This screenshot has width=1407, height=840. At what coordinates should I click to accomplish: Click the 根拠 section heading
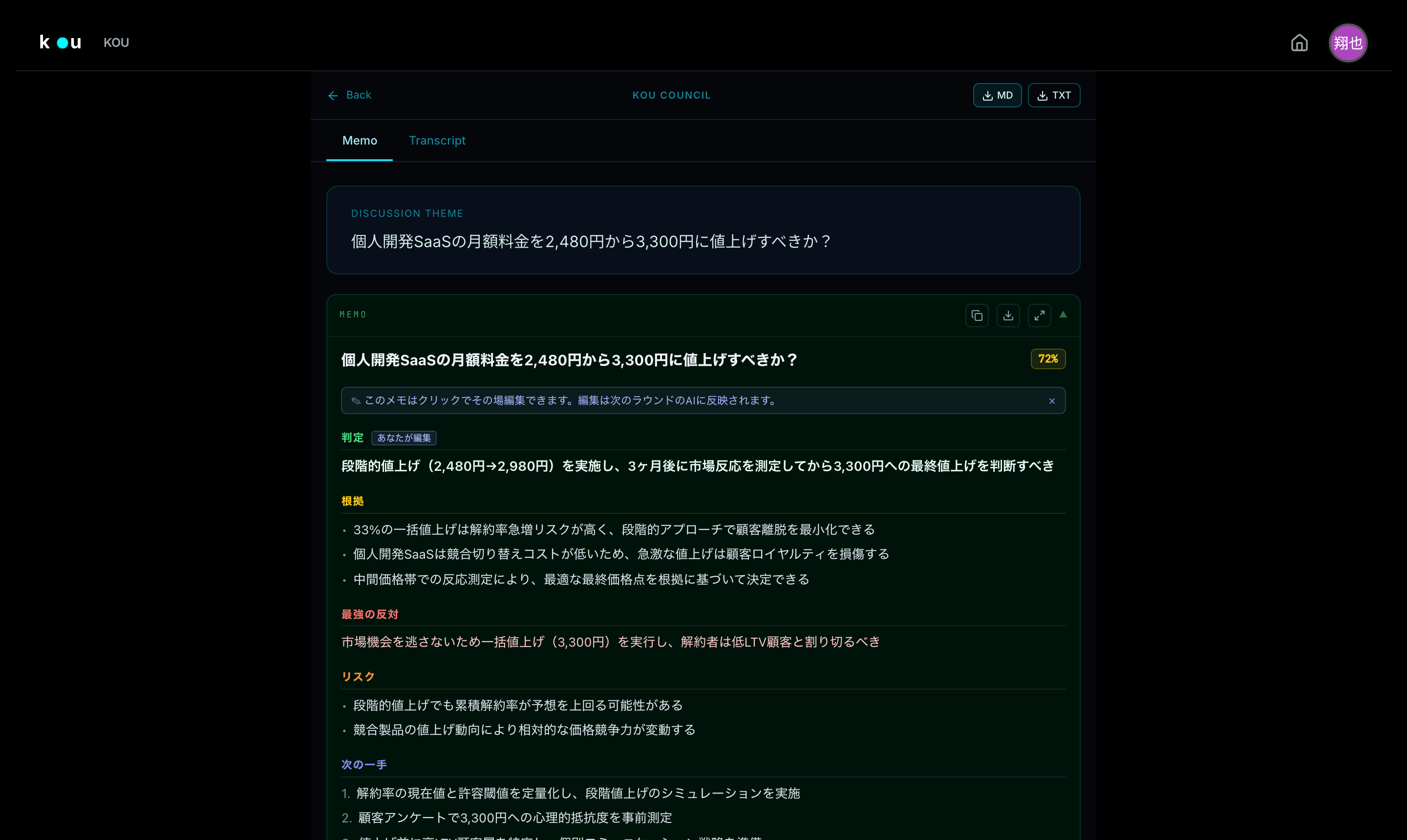click(x=352, y=501)
